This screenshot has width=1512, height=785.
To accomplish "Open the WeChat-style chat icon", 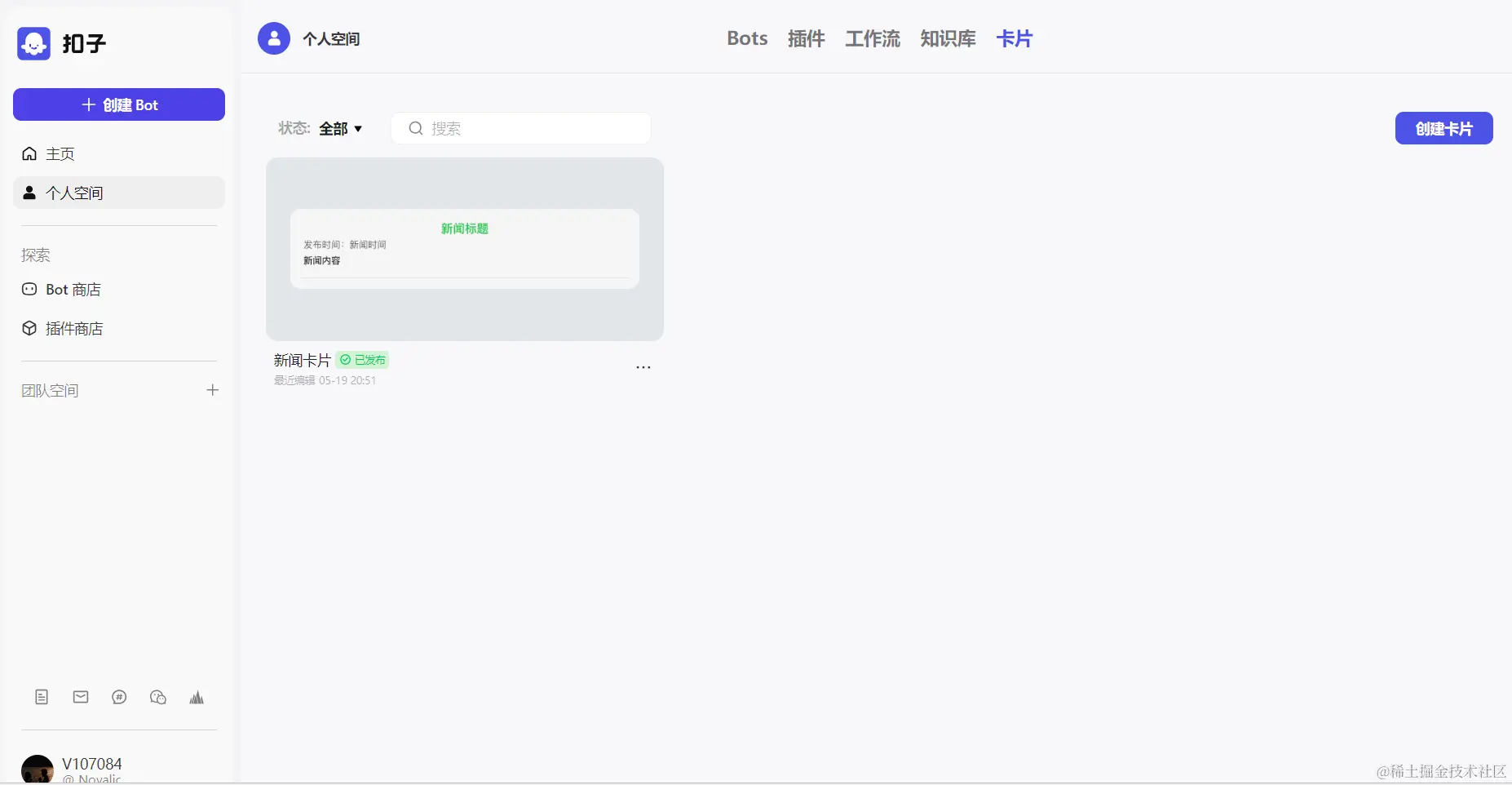I will (x=158, y=697).
